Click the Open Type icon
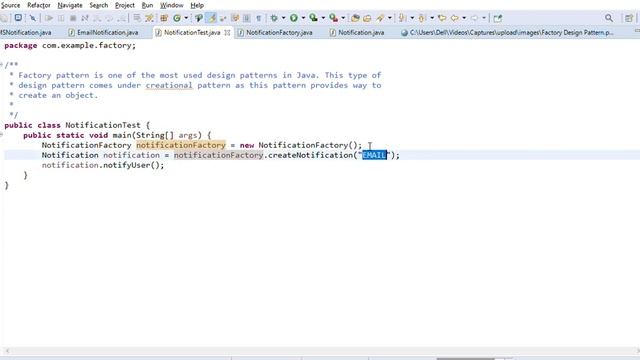 point(355,18)
